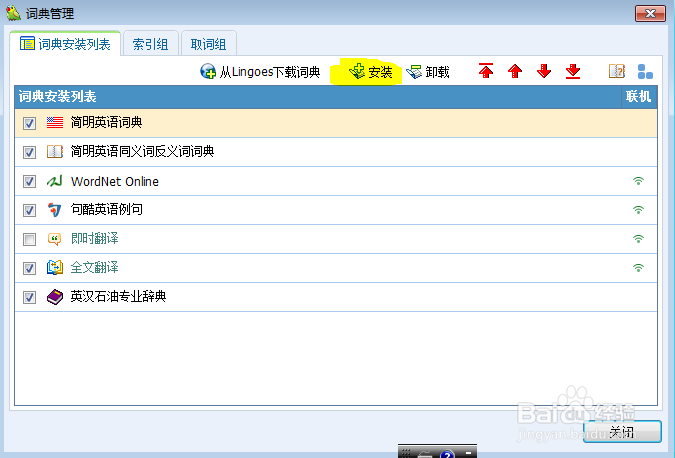
Task: Select the 简明英语词典 row text
Action: click(106, 122)
